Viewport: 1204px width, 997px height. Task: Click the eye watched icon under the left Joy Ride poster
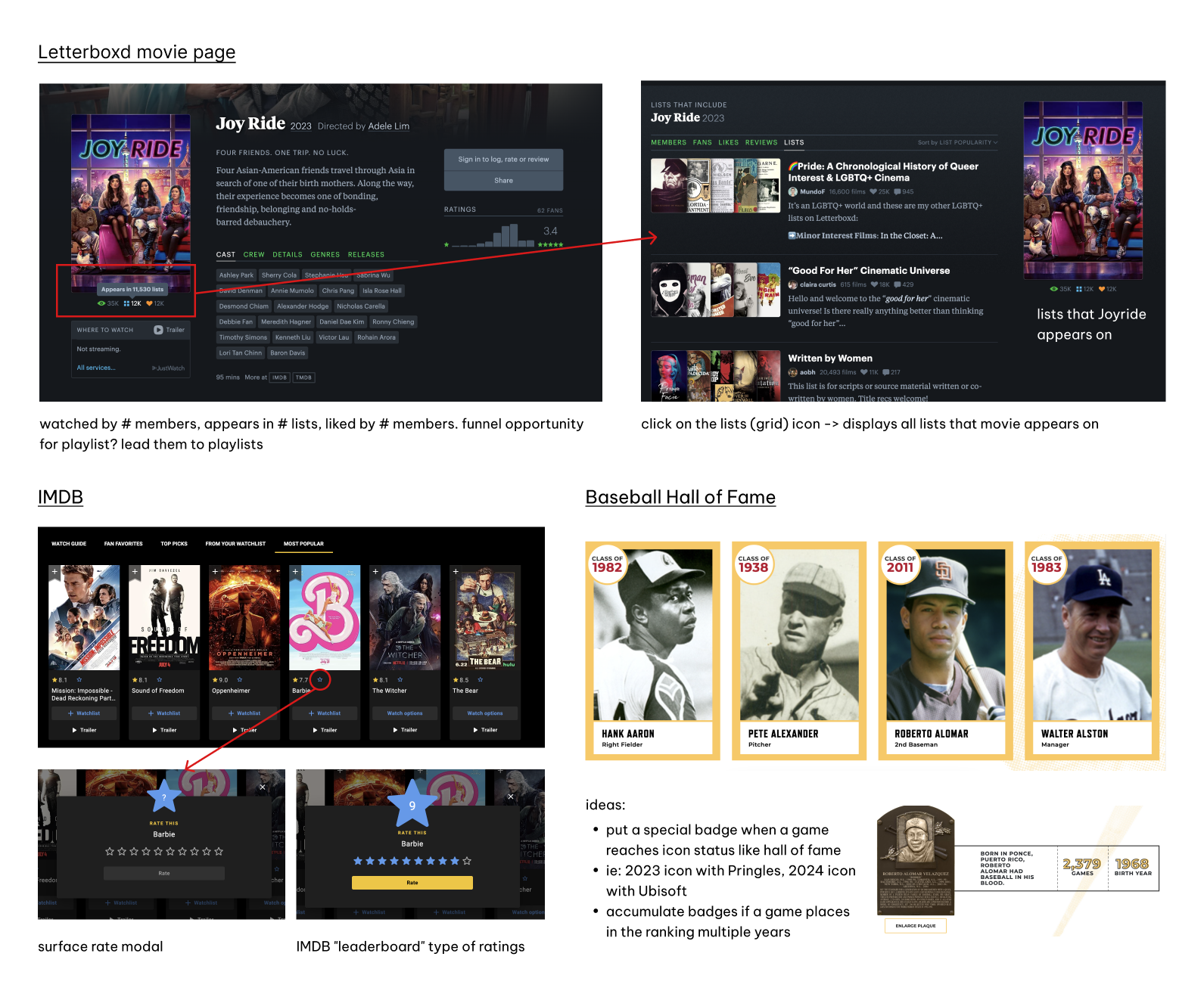click(x=101, y=303)
